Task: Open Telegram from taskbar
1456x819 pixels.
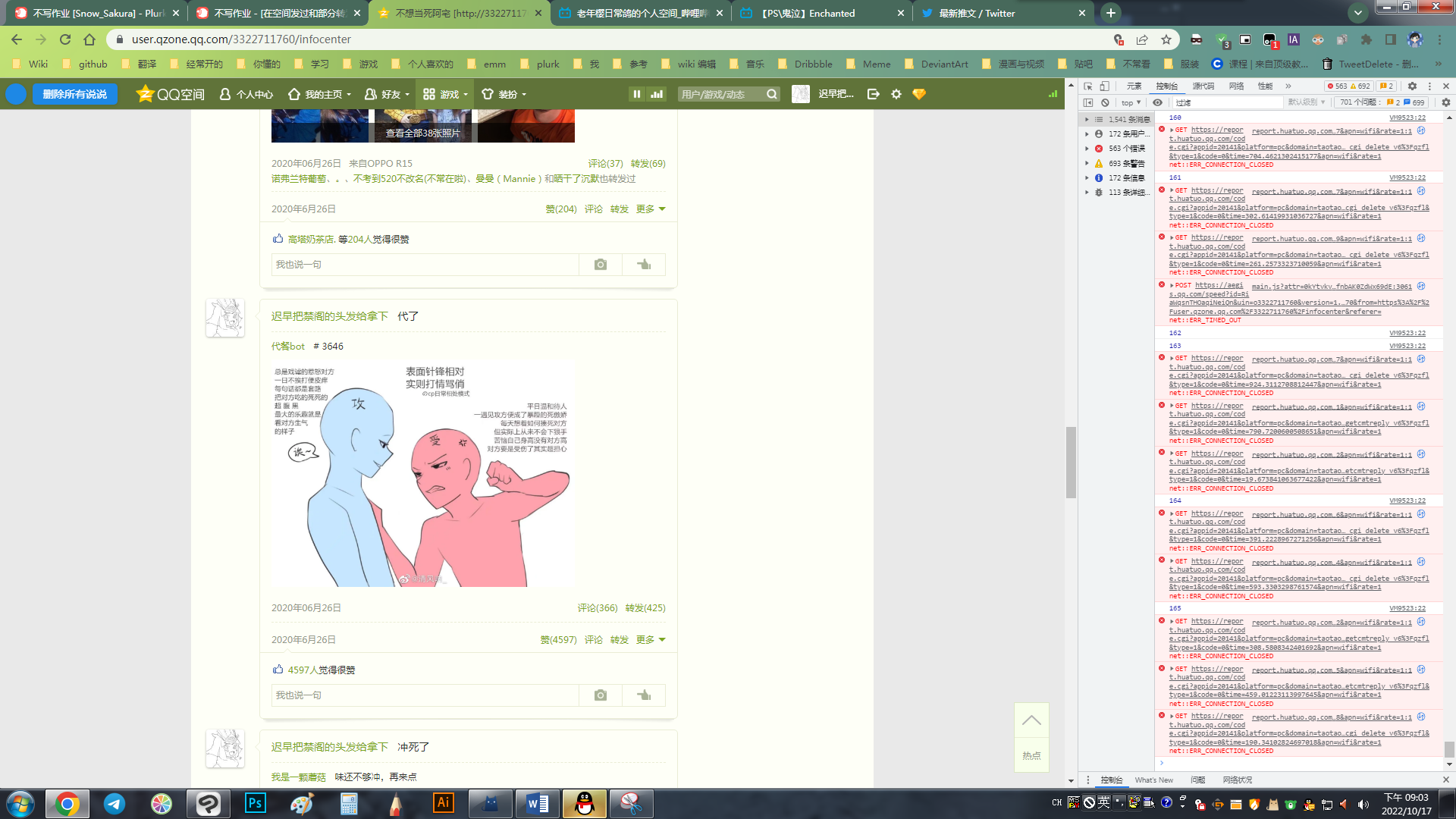Action: coord(115,803)
